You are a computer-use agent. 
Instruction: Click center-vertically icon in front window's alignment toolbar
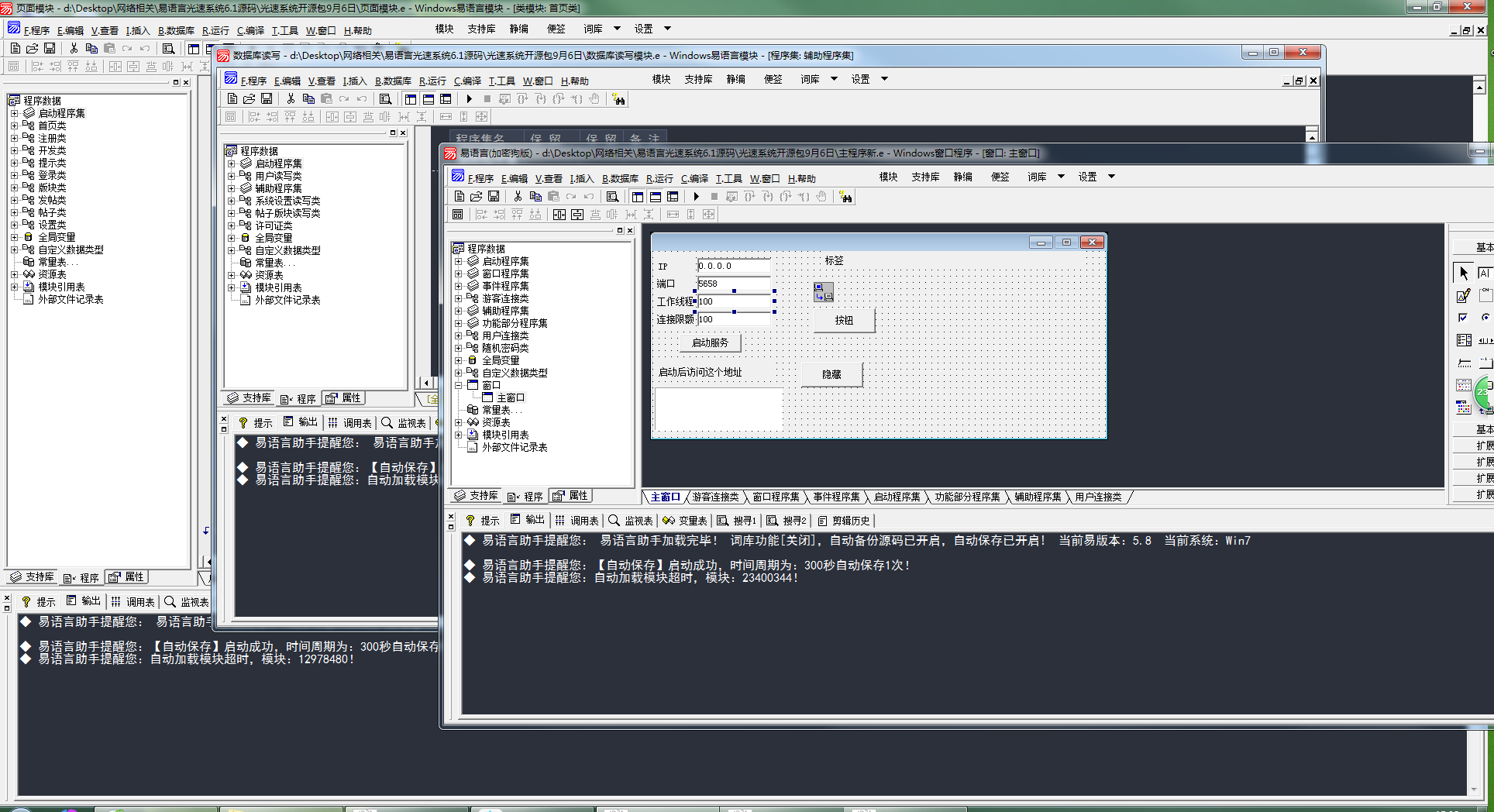[x=577, y=215]
